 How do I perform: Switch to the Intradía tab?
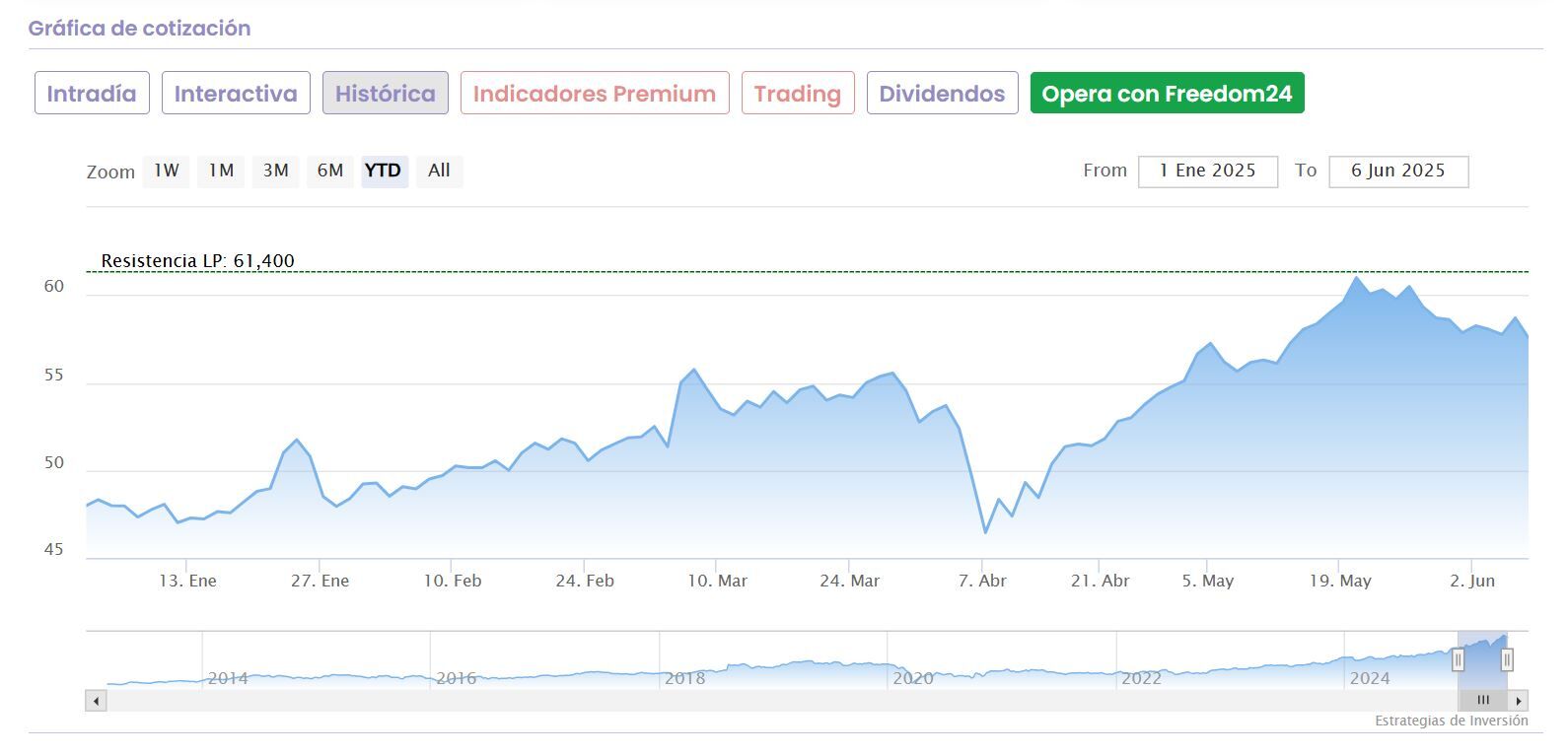click(92, 94)
